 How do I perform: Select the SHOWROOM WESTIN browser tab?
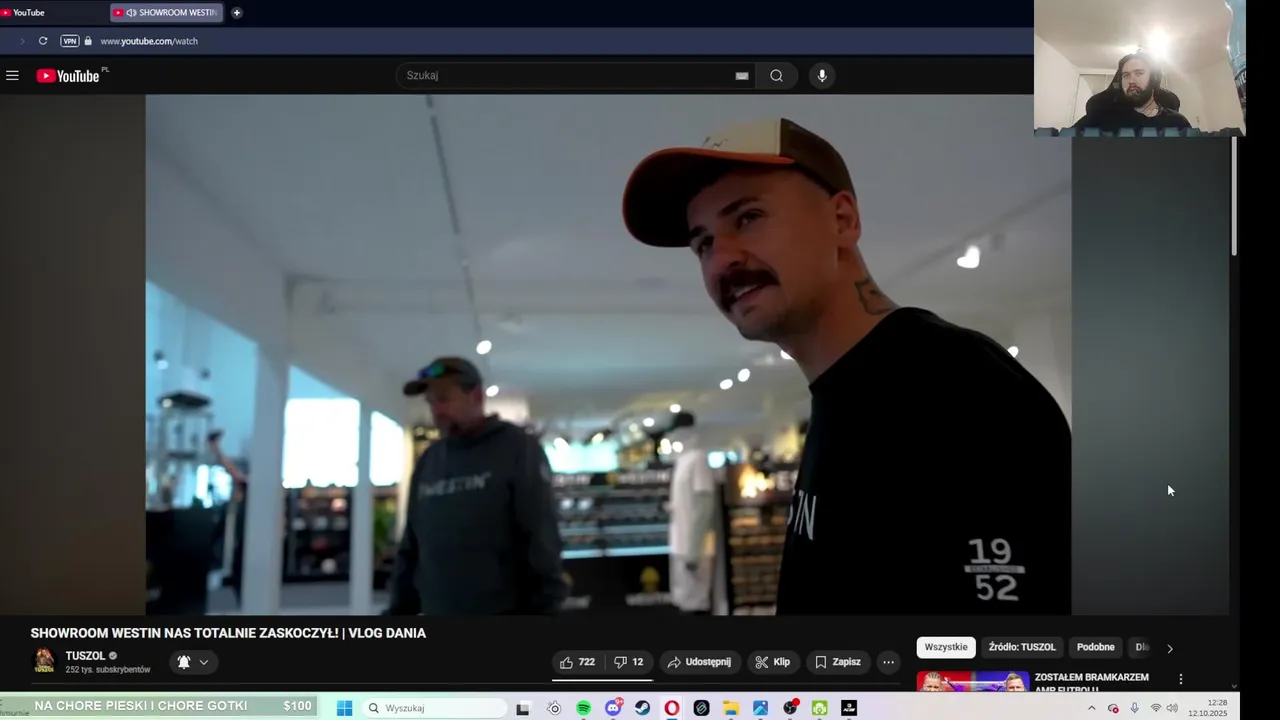[x=166, y=12]
